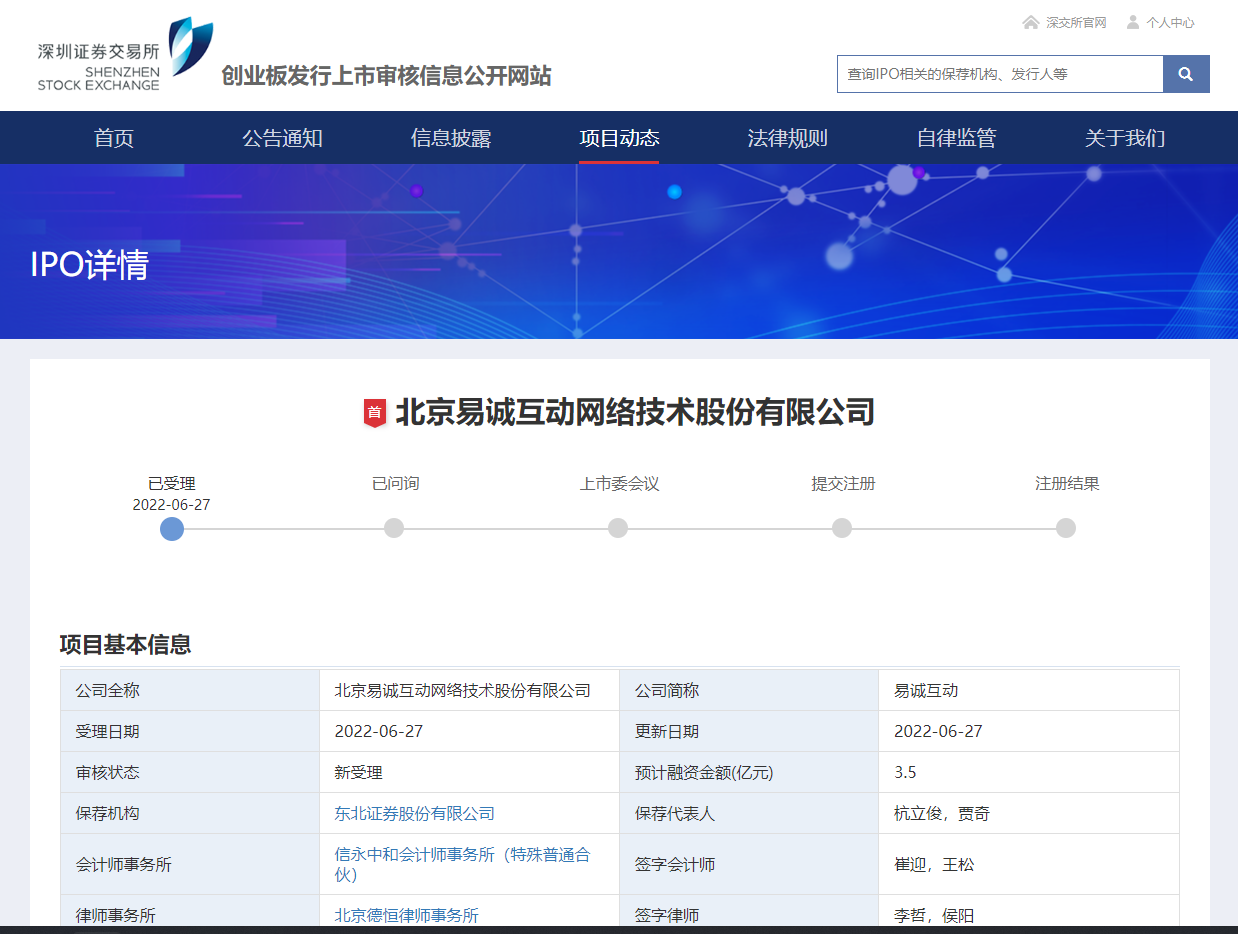Click the 注册结果 step label
Viewport: 1238px width, 934px height.
click(1067, 484)
